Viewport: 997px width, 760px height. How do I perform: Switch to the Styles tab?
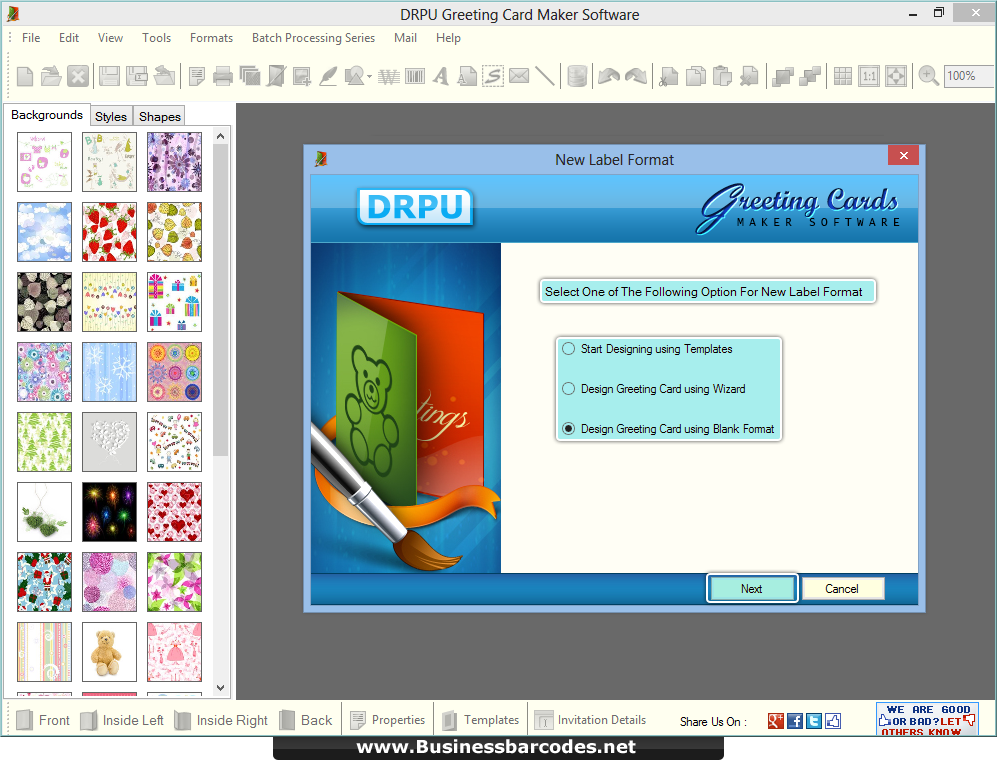[x=111, y=116]
